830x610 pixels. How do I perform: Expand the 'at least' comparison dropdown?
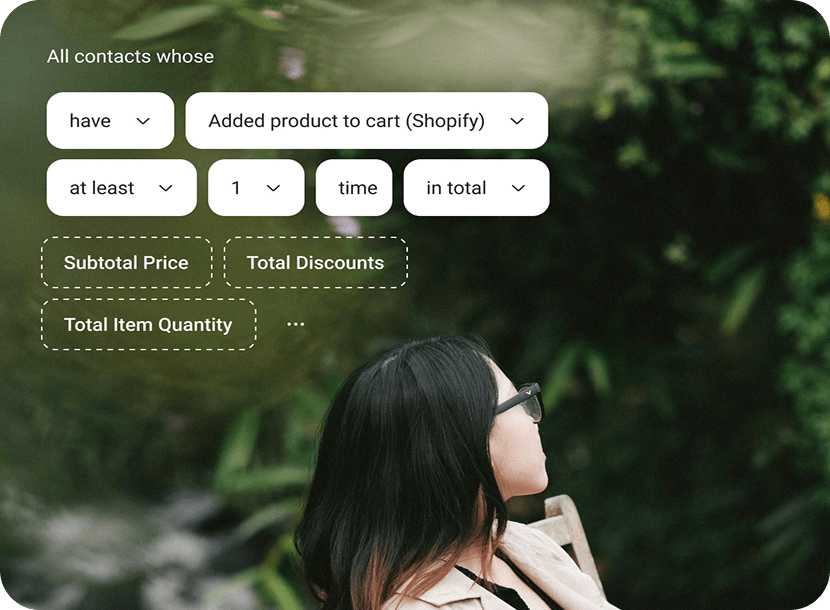122,187
